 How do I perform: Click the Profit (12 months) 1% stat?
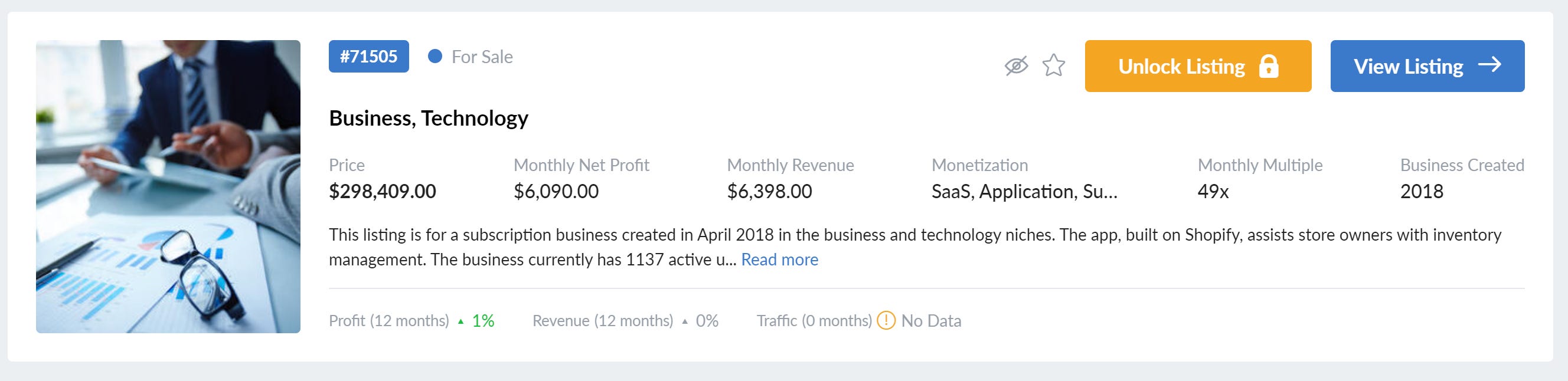(411, 321)
